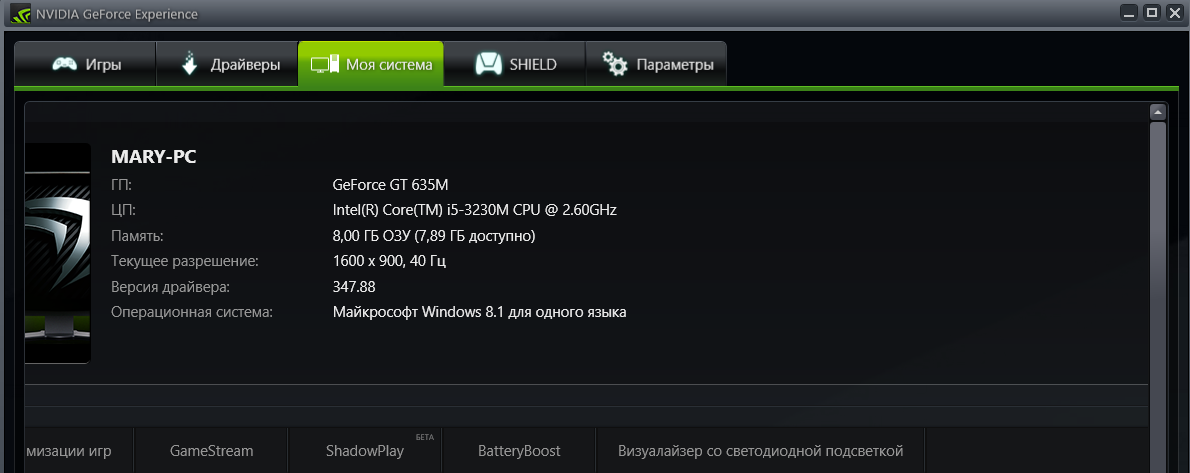Switch to the Драйверы tab
Viewport: 1190px width, 473px height.
tap(227, 65)
